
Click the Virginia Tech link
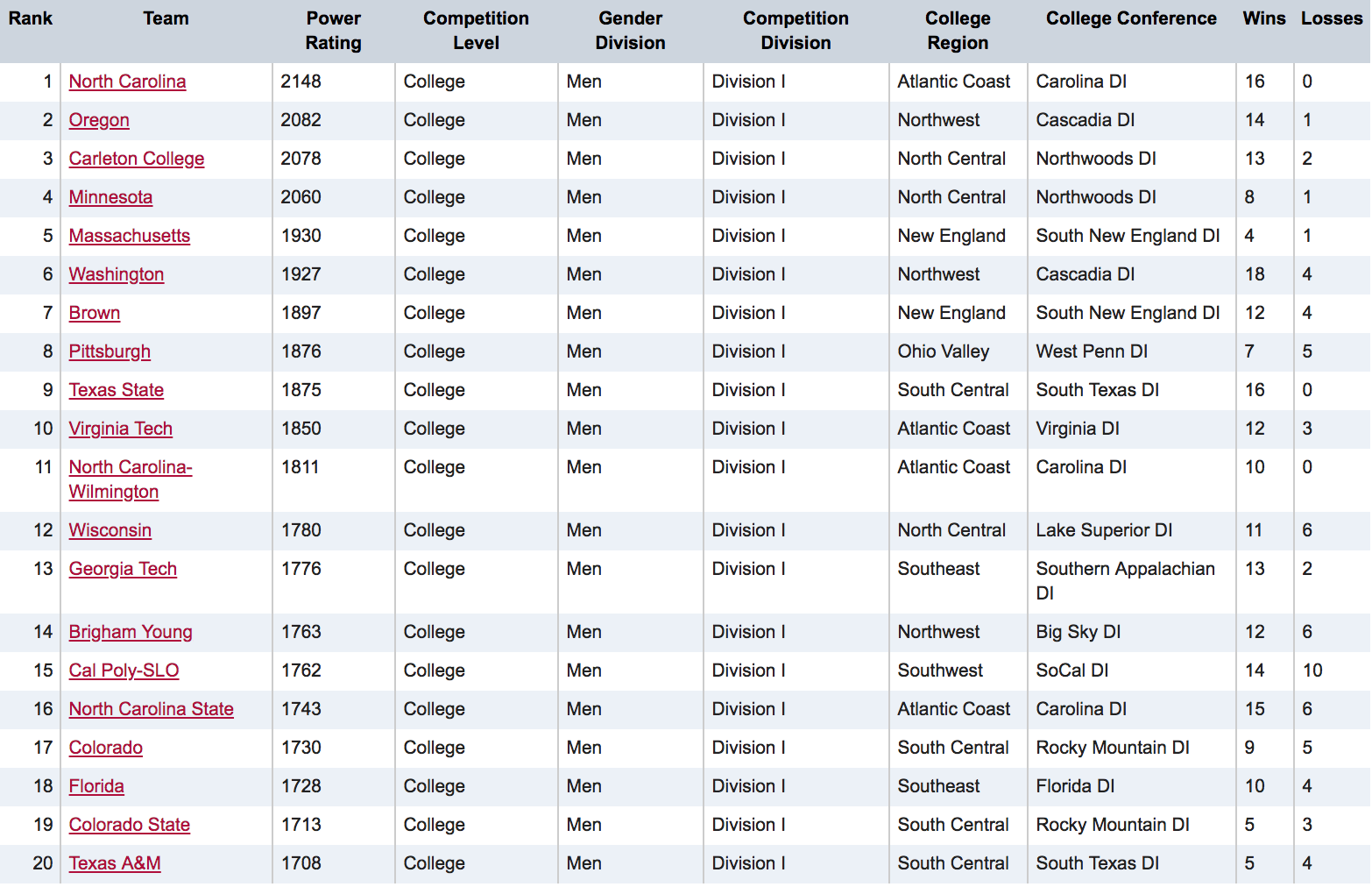point(121,429)
